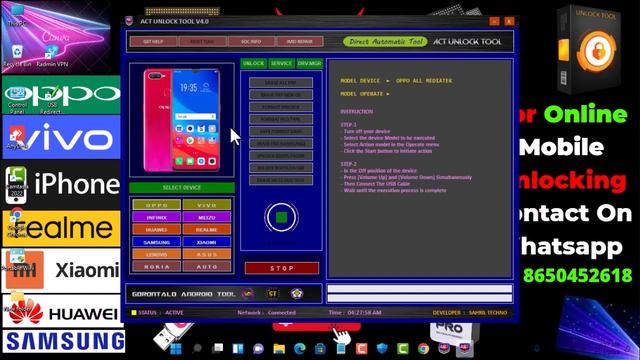Open taskbar Search
The image size is (640, 360).
(197, 349)
